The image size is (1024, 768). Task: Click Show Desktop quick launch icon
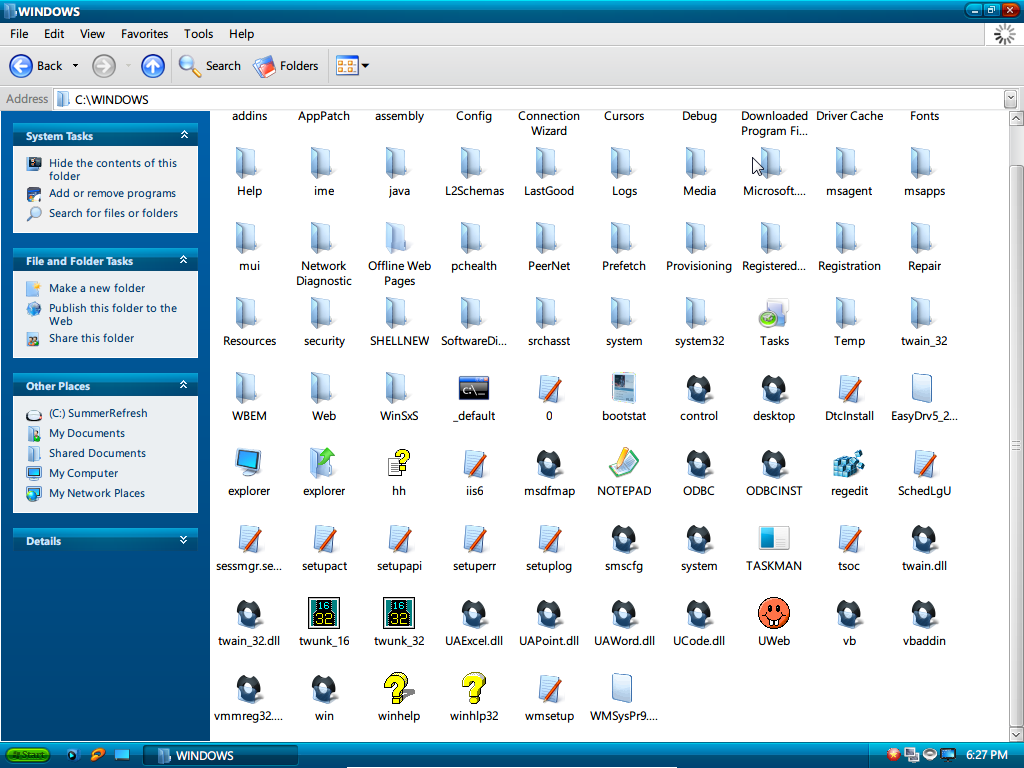point(121,755)
